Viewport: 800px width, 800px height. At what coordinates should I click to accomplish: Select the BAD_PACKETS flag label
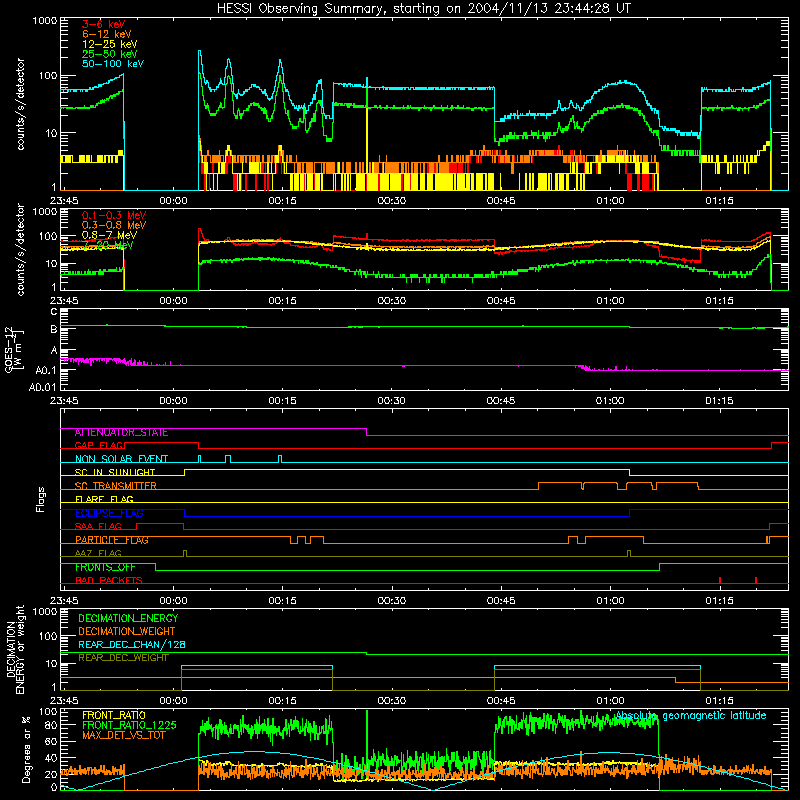[x=109, y=581]
